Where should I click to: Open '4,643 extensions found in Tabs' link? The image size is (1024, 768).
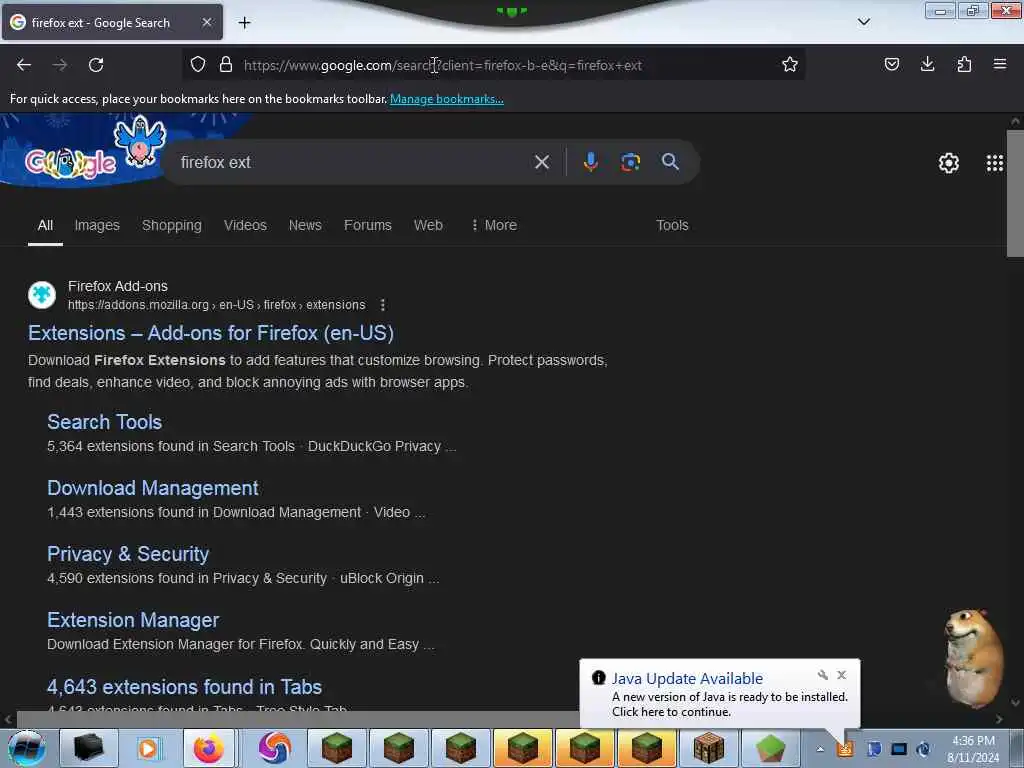pos(184,687)
